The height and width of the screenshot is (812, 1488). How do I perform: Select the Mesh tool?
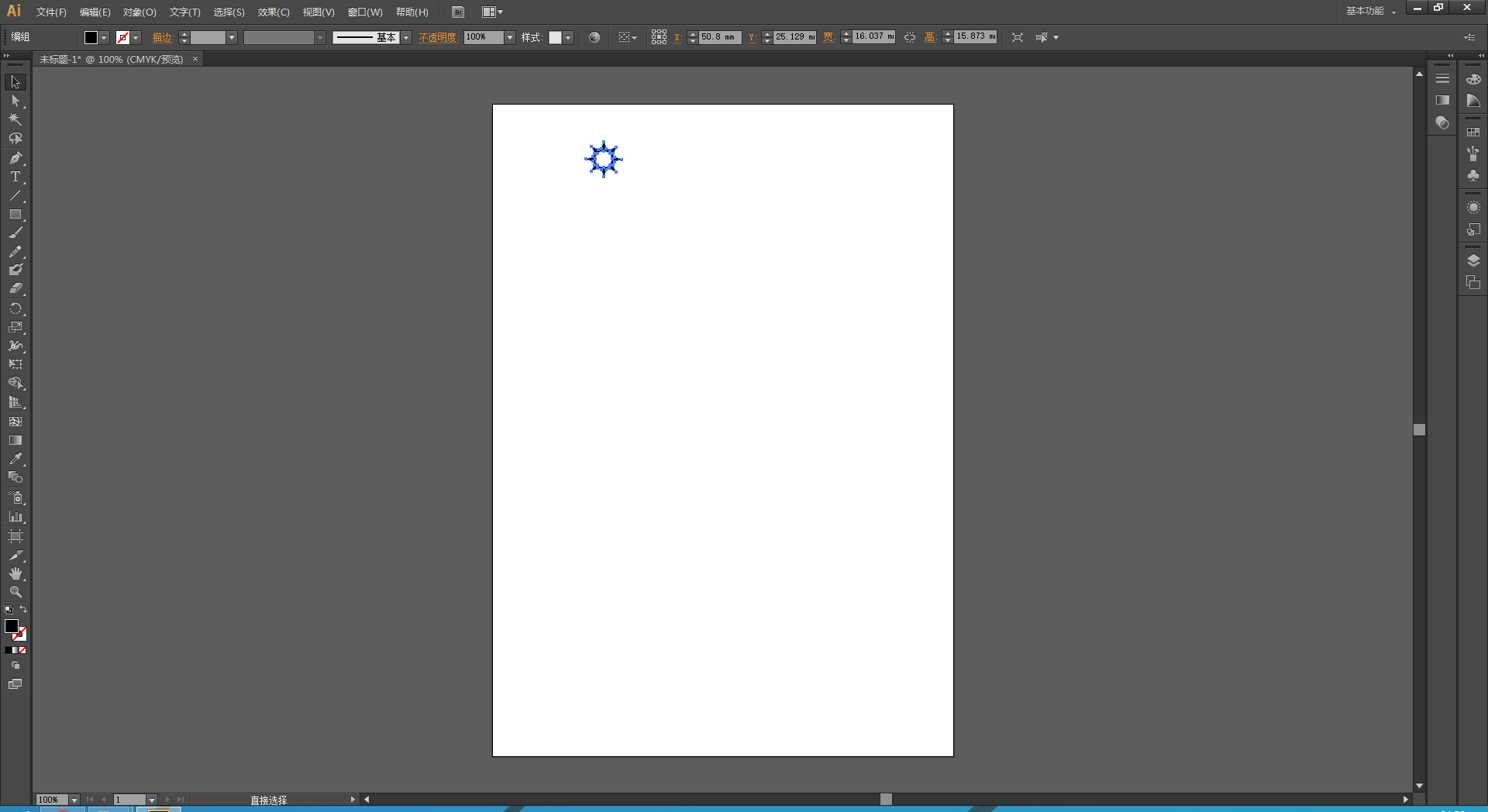pyautogui.click(x=15, y=421)
